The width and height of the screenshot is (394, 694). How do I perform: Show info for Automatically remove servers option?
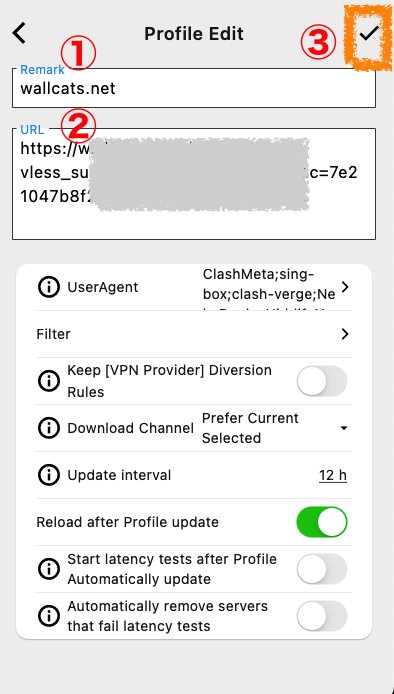click(49, 616)
